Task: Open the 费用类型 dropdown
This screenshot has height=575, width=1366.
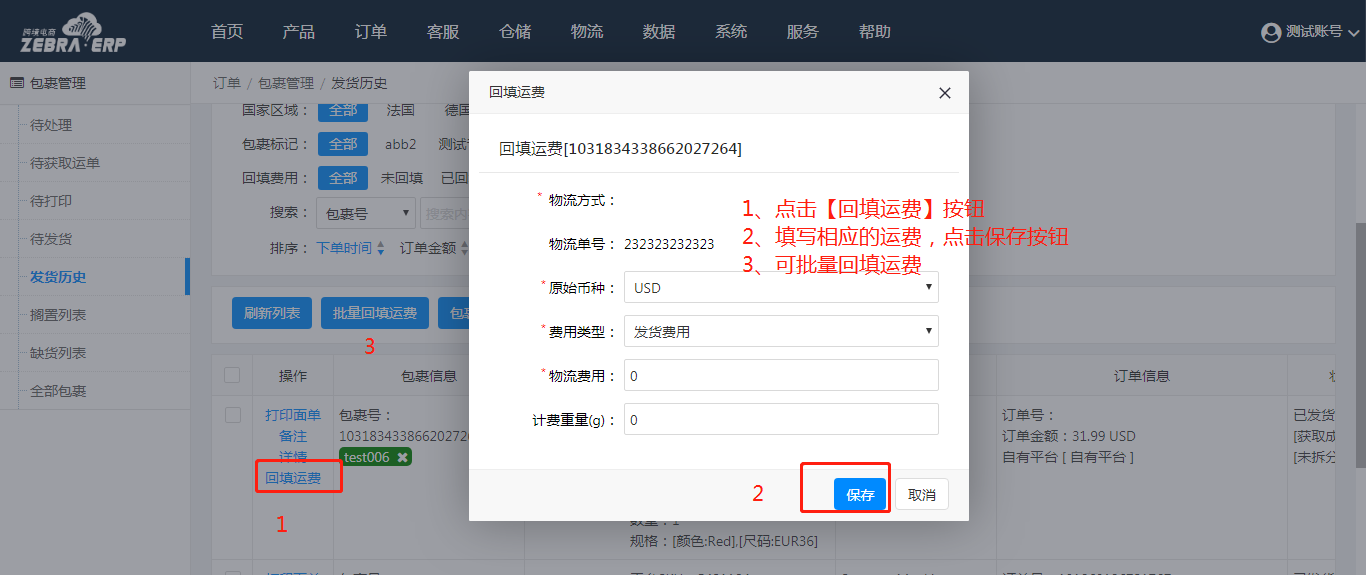Action: pos(780,331)
